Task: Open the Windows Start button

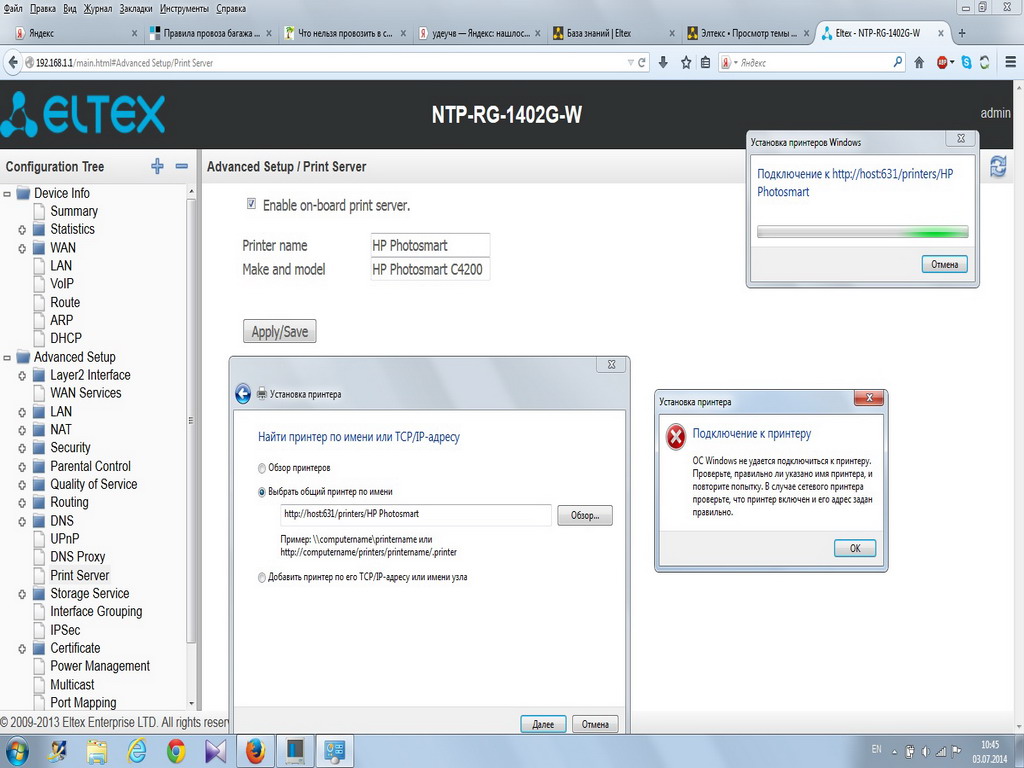Action: [x=16, y=751]
